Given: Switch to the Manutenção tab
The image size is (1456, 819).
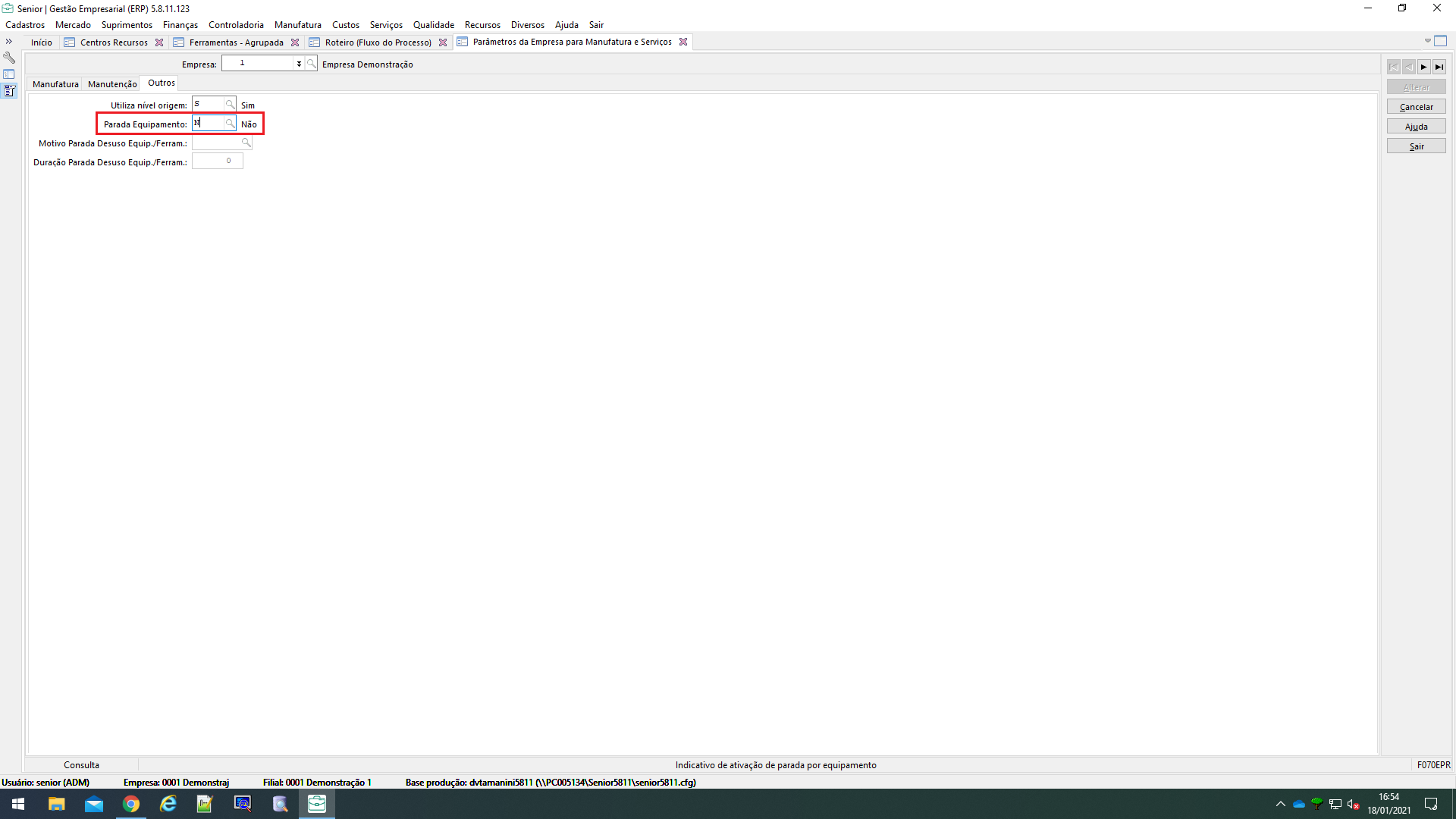Looking at the screenshot, I should coord(112,84).
